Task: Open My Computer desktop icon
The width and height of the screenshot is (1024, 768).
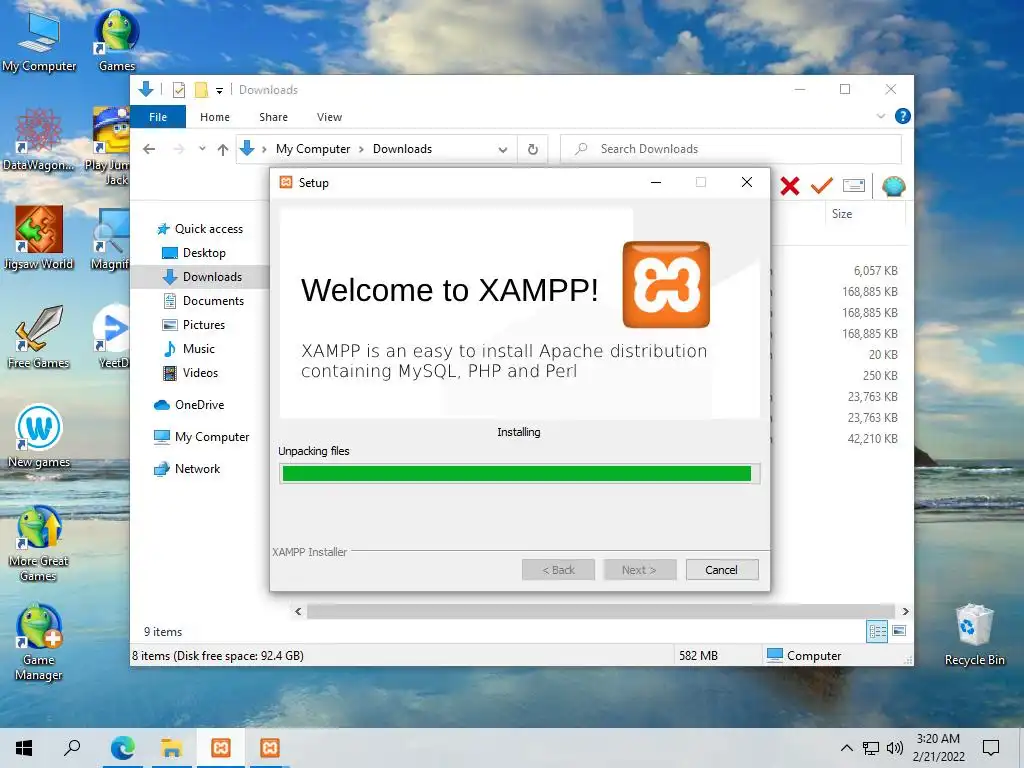Action: click(x=39, y=40)
